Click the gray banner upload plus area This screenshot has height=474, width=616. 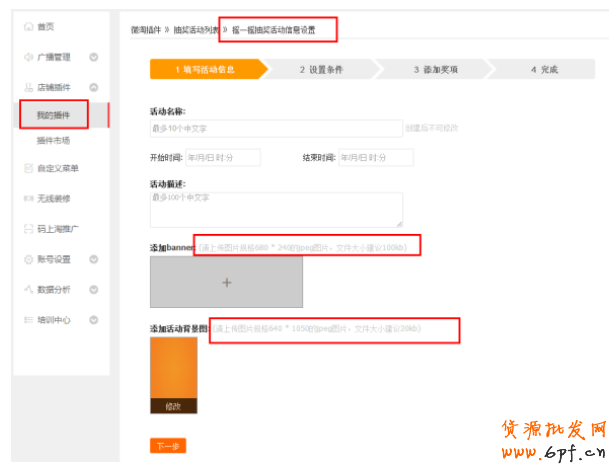coord(226,283)
